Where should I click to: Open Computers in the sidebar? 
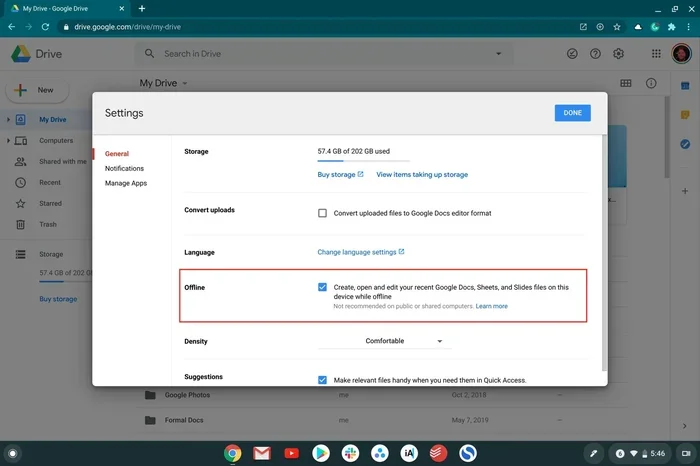click(56, 141)
